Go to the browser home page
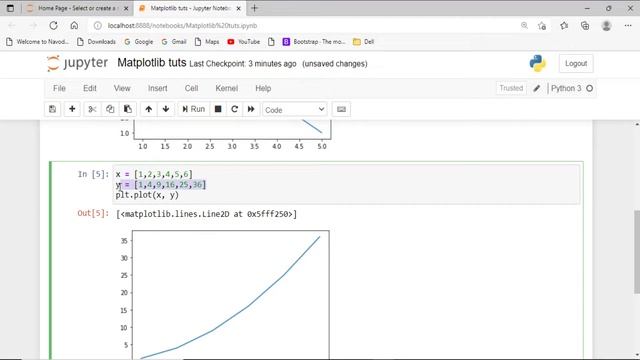The height and width of the screenshot is (360, 640). pyautogui.click(x=74, y=26)
